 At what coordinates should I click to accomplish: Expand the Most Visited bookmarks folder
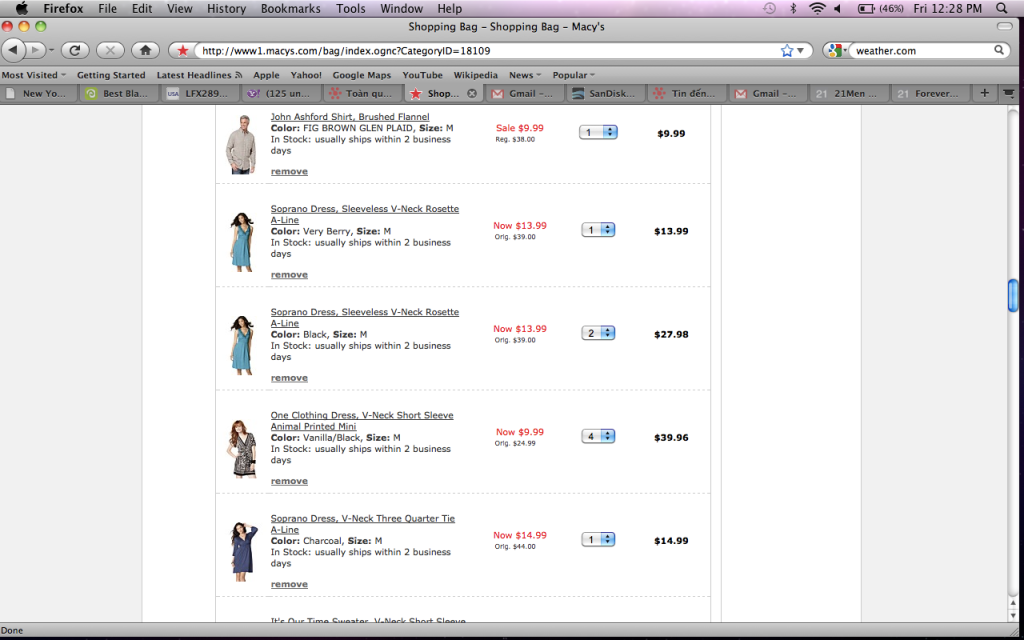34,75
